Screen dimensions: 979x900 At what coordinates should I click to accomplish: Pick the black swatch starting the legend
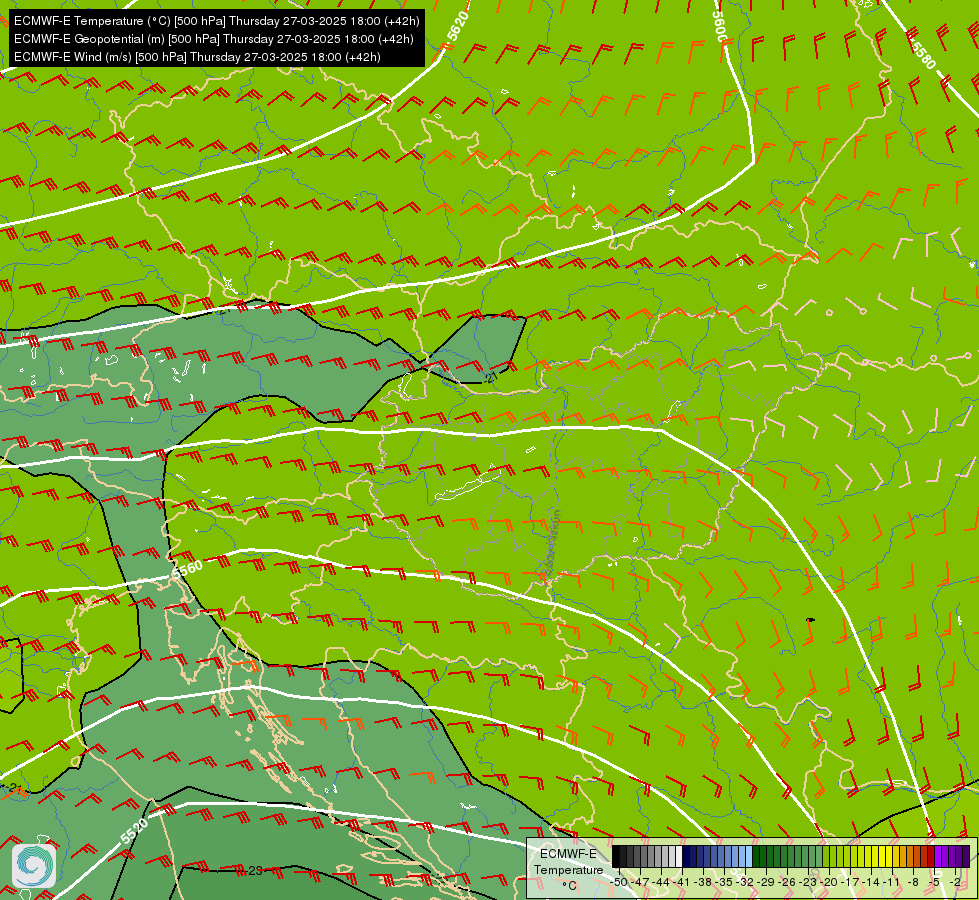[x=616, y=856]
